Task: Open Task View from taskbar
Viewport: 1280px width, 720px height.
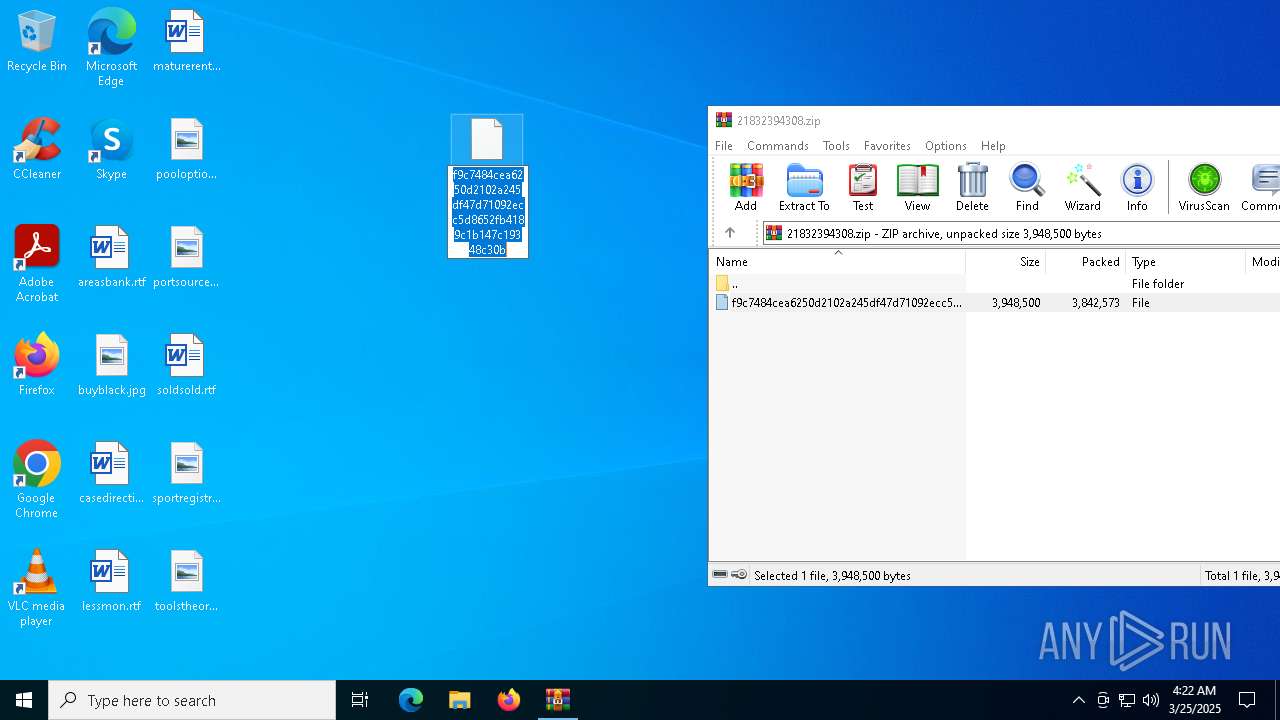Action: click(x=360, y=700)
